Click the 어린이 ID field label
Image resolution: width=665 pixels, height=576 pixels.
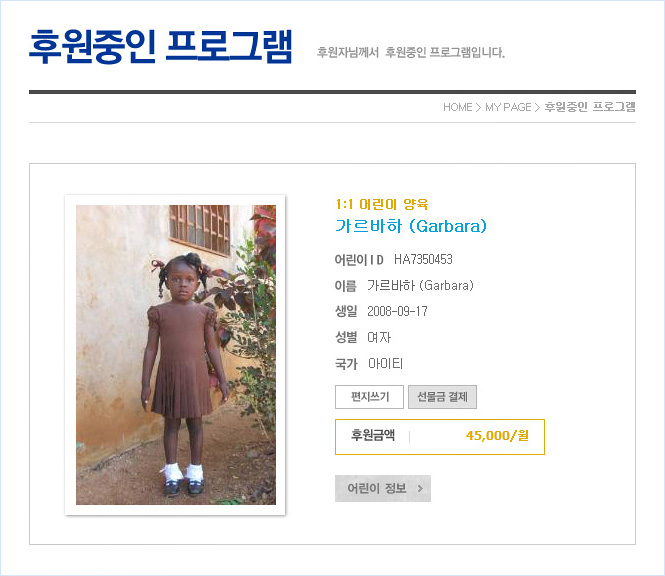pyautogui.click(x=358, y=259)
